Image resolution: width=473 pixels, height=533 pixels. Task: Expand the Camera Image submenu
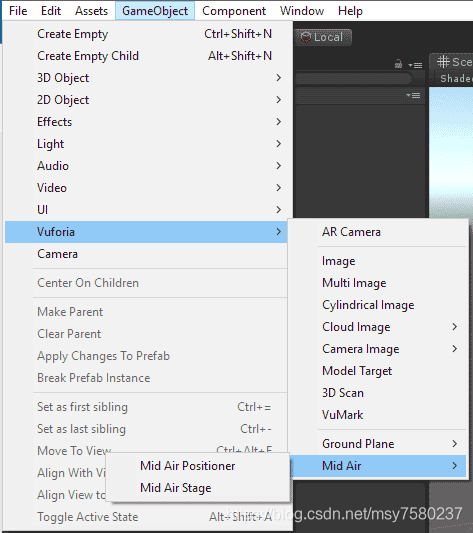378,349
